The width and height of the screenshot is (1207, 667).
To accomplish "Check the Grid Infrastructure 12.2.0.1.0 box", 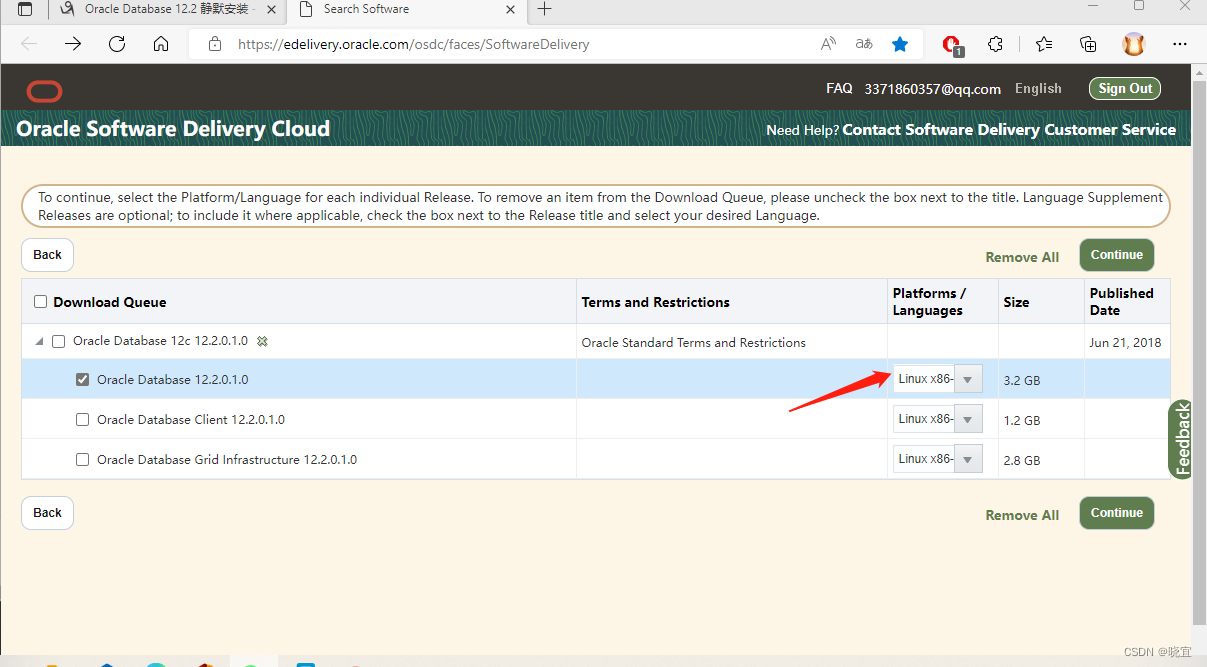I will tap(83, 460).
